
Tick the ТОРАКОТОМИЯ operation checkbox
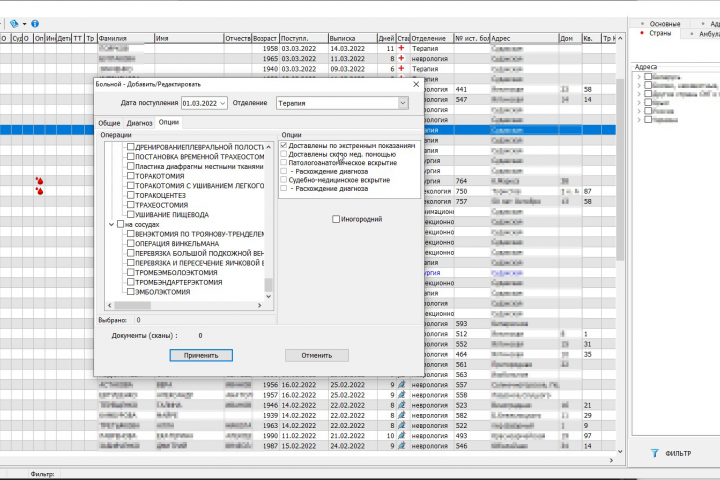(x=130, y=176)
